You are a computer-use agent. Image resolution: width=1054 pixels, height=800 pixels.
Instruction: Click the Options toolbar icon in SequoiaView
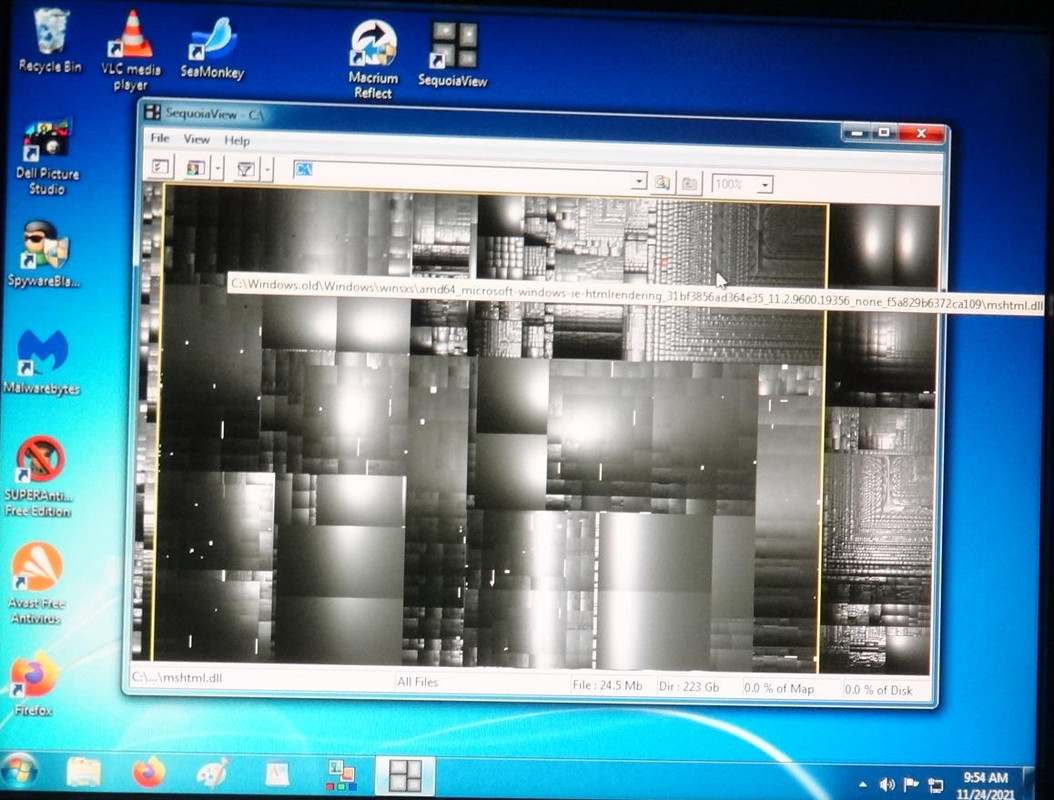(161, 167)
